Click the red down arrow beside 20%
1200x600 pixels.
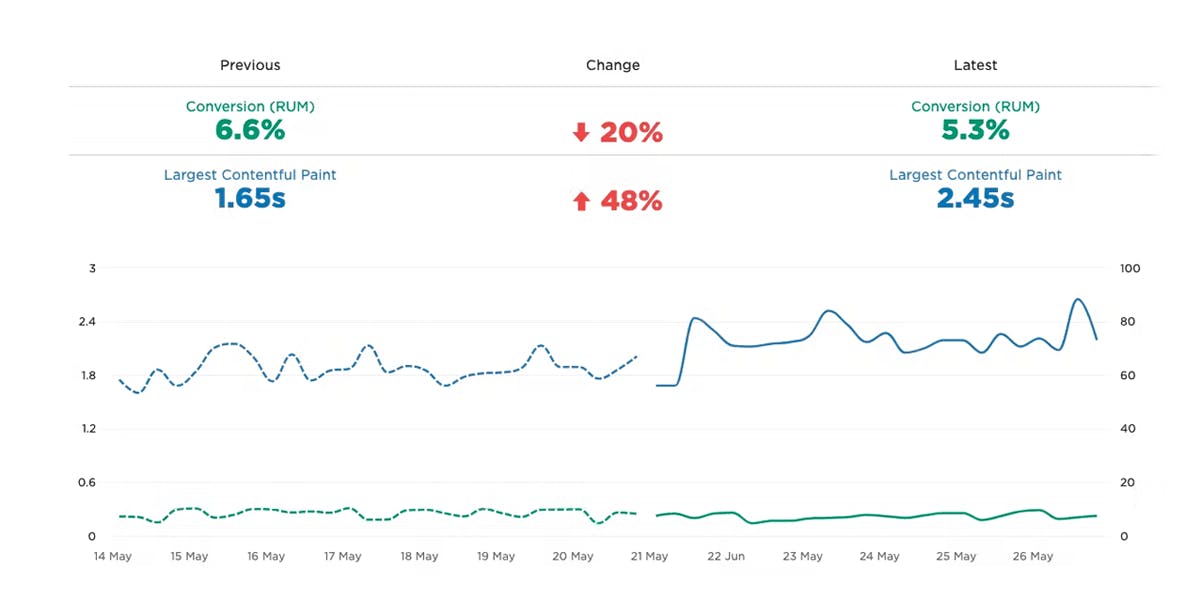tap(581, 133)
